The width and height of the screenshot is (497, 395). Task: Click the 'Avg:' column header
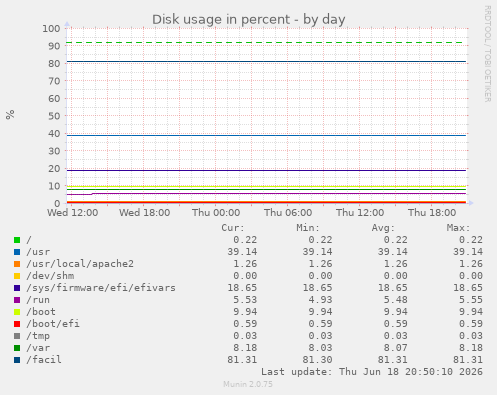point(383,228)
